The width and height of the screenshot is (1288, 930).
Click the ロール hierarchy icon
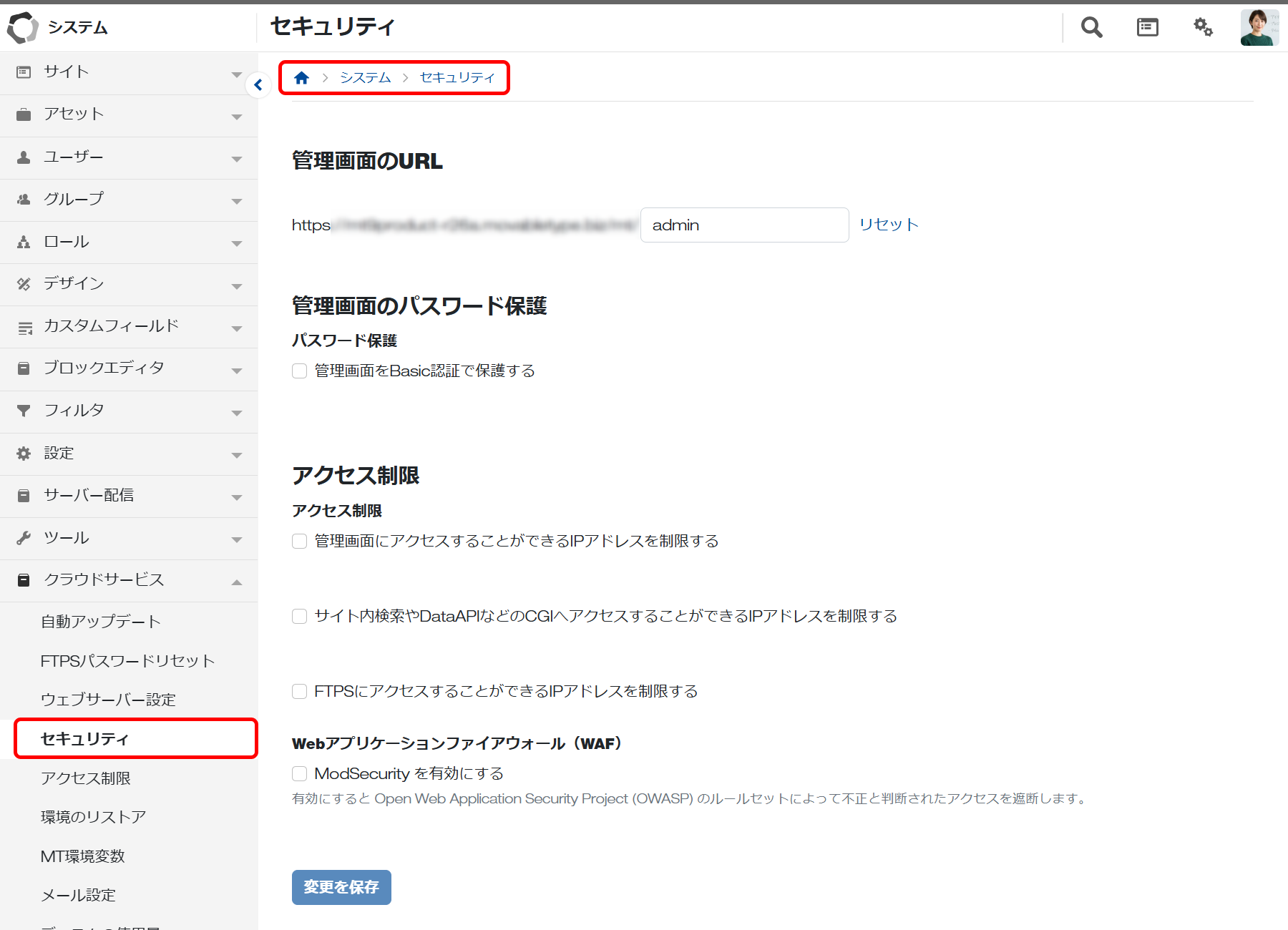click(24, 242)
